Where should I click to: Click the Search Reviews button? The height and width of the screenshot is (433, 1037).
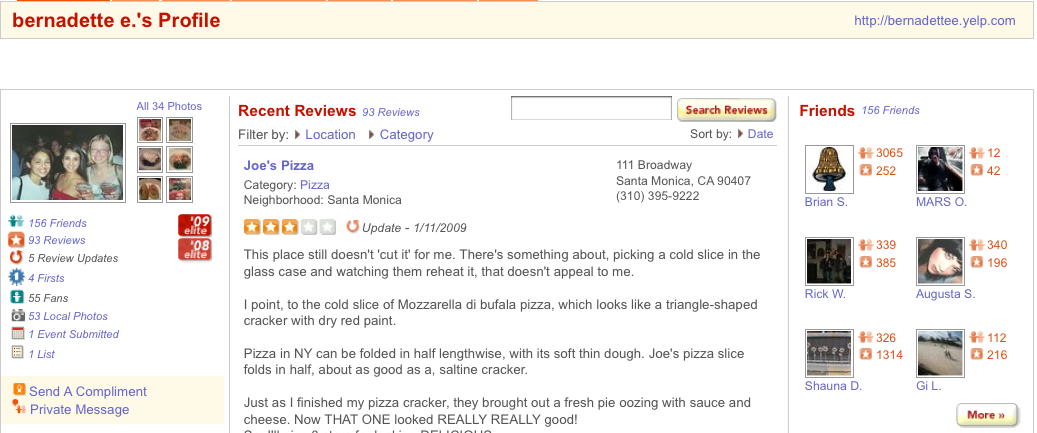[726, 110]
